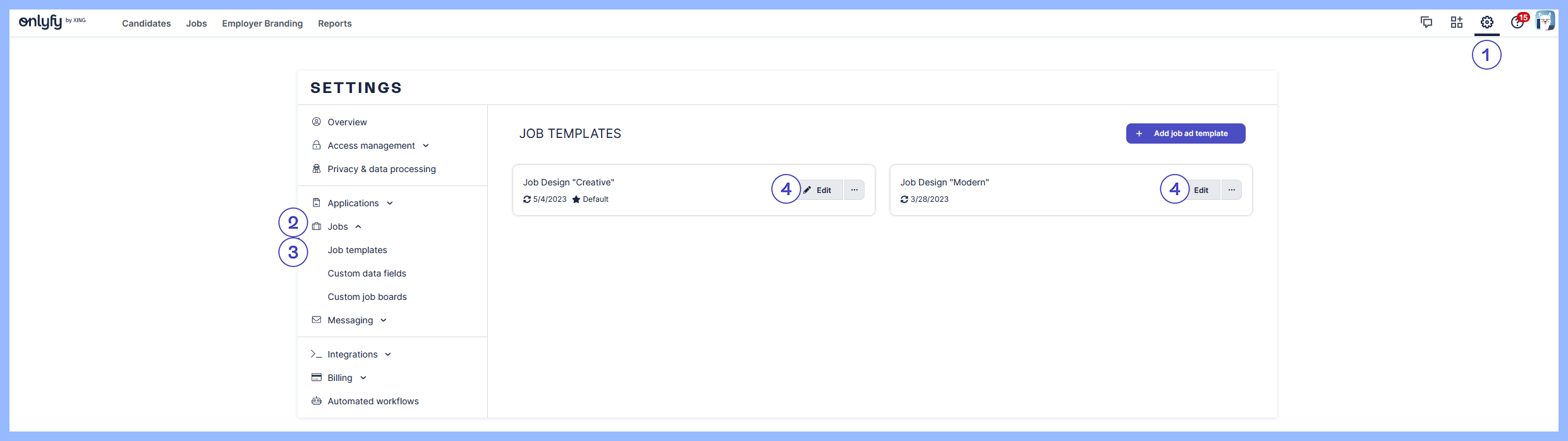1568x441 pixels.
Task: Expand the Messaging settings section
Action: click(350, 320)
